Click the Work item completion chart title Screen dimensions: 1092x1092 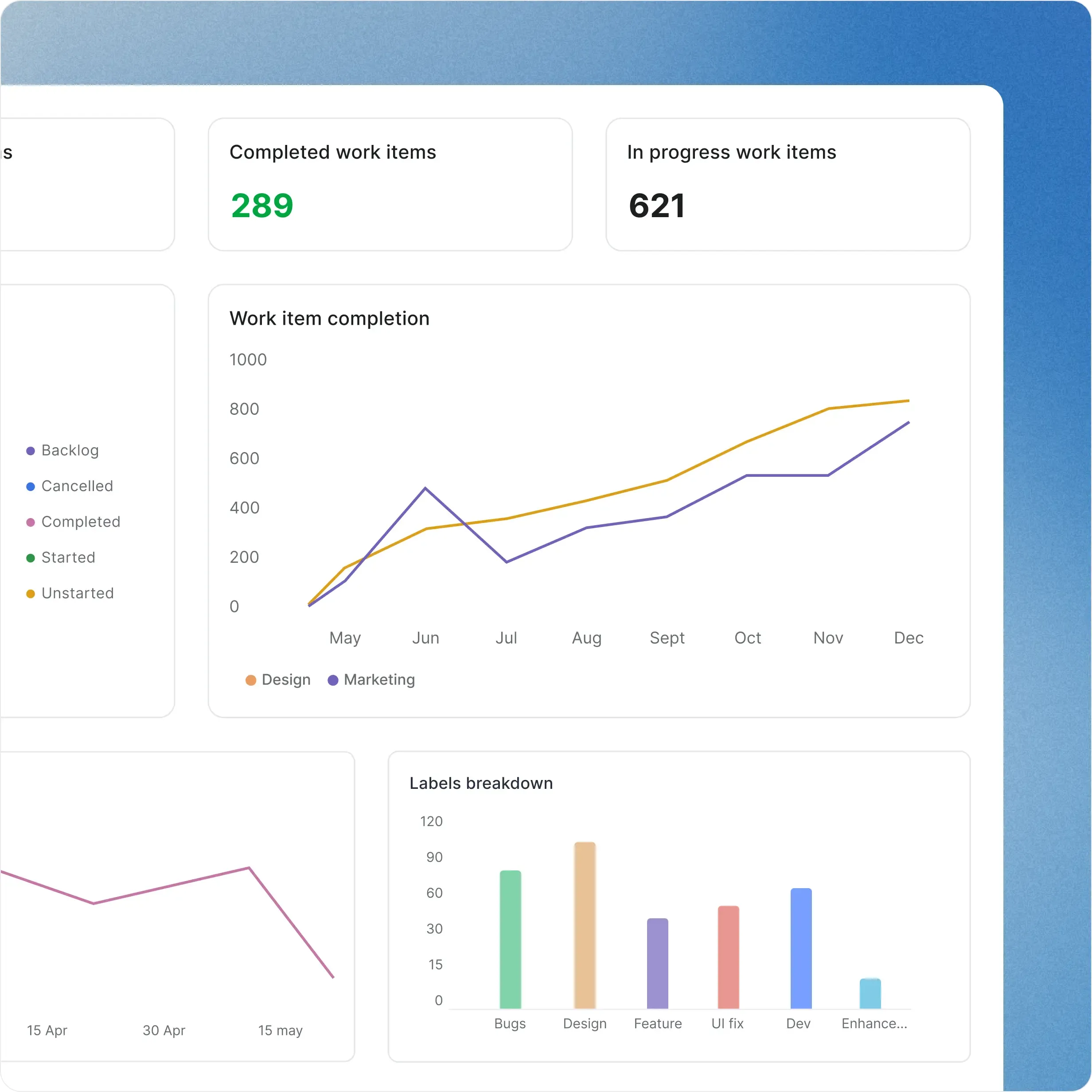(x=330, y=318)
